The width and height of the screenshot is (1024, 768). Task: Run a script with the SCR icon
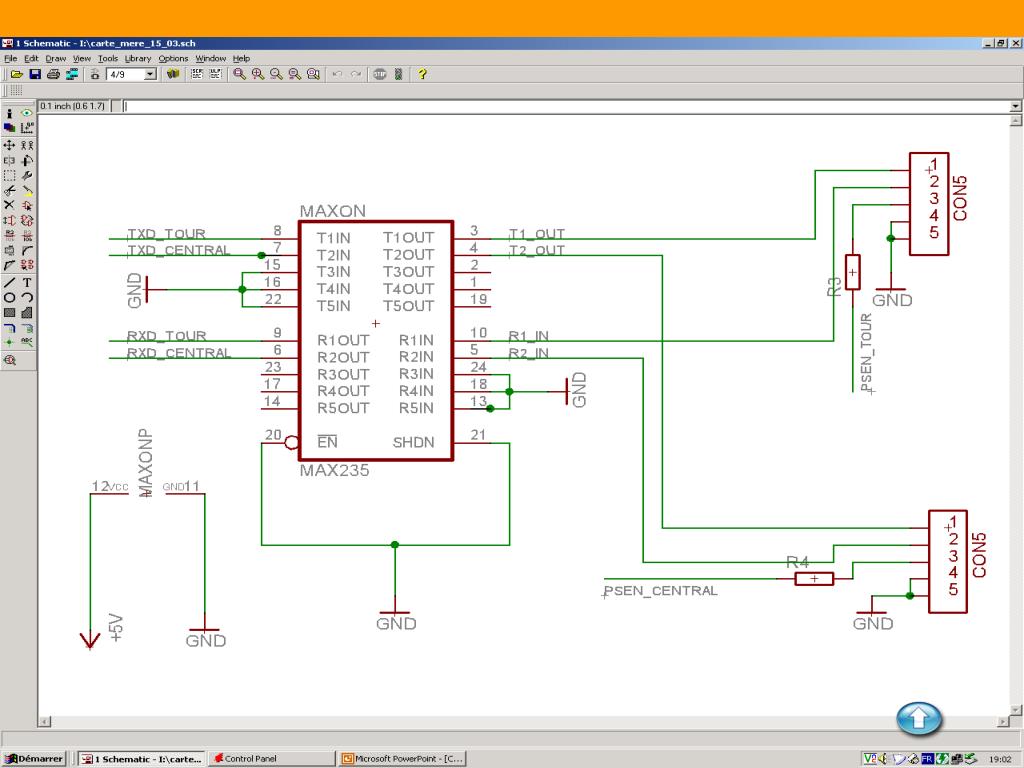coord(197,74)
